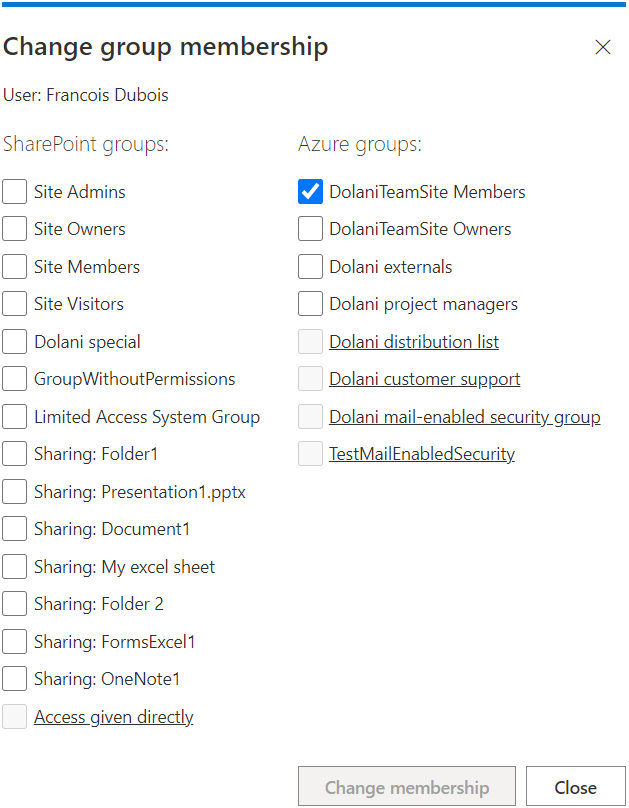The image size is (629, 808).
Task: Click the Sharing: FormsExcel1 label
Action: pos(114,642)
